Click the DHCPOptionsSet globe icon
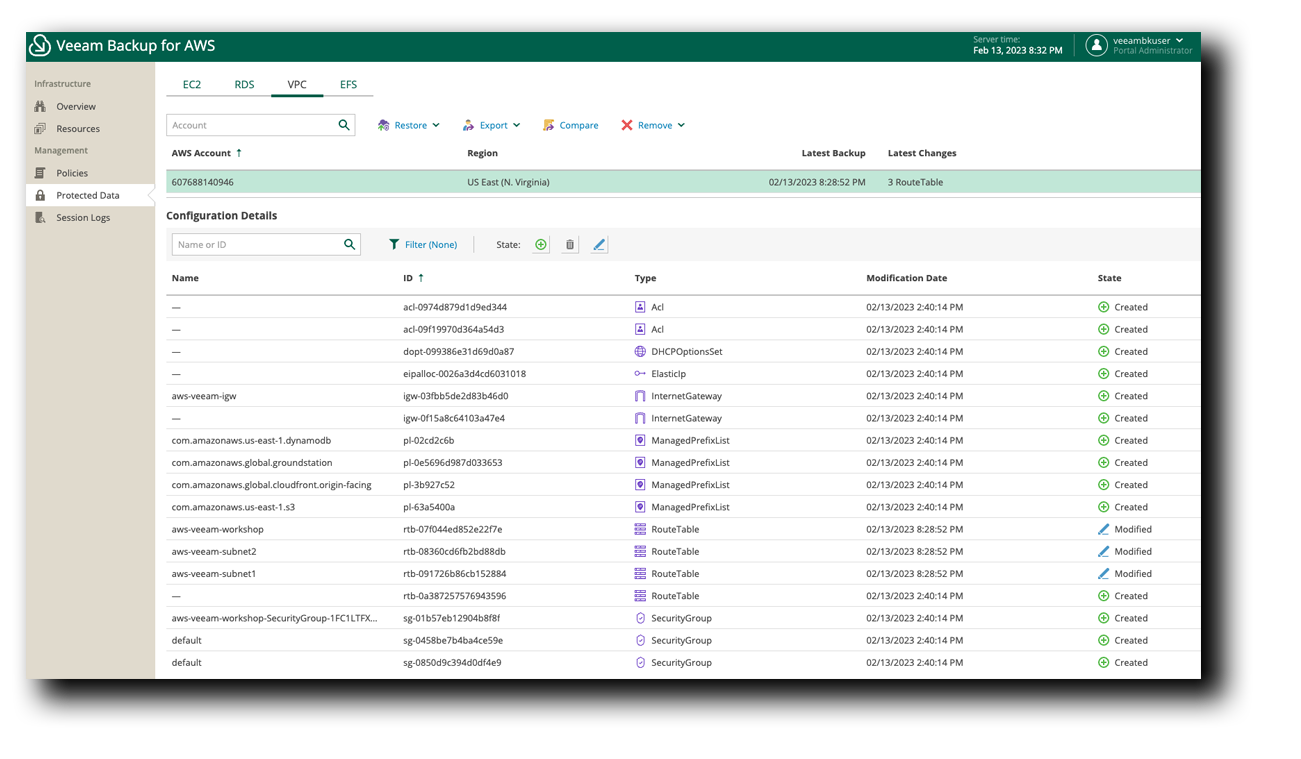 [640, 351]
